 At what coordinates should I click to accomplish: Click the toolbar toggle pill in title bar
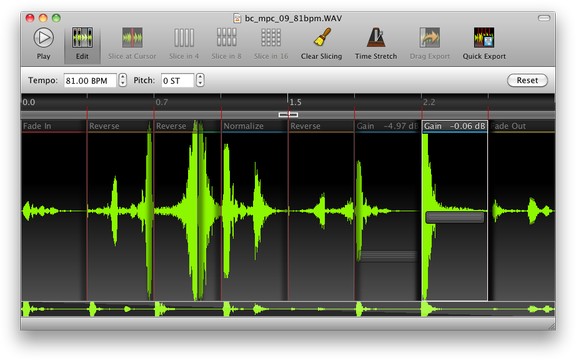point(544,18)
